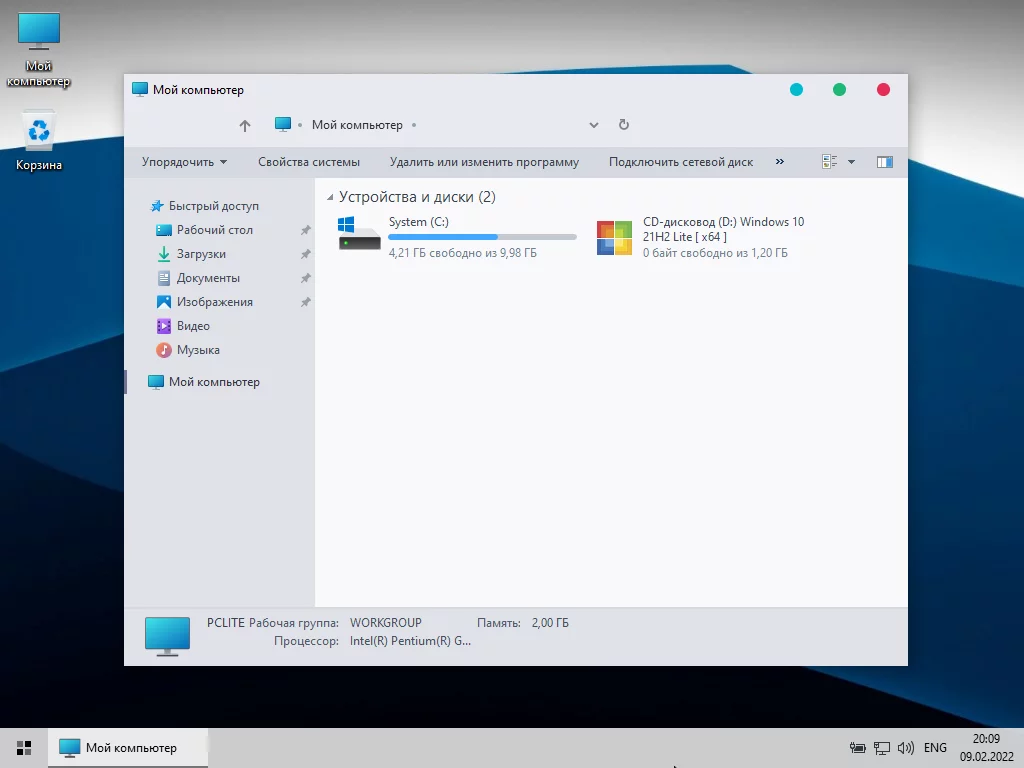Viewport: 1024px width, 768px height.
Task: Click the Windows Start button
Action: 24,747
